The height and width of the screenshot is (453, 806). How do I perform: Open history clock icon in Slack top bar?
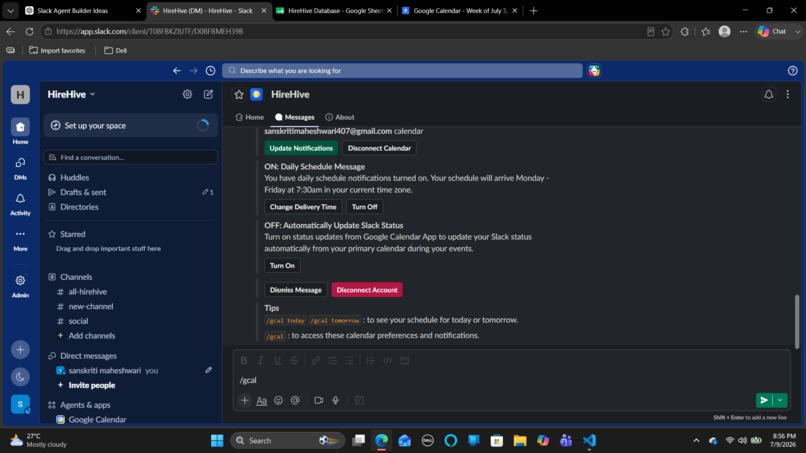210,70
